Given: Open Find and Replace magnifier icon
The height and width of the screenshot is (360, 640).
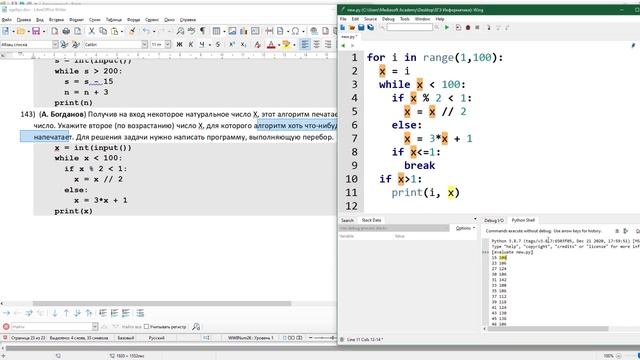Looking at the screenshot, I should click(x=180, y=31).
